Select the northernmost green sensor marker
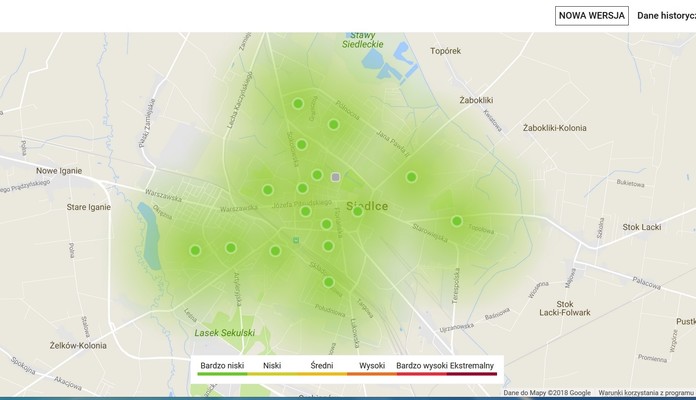 pyautogui.click(x=298, y=104)
